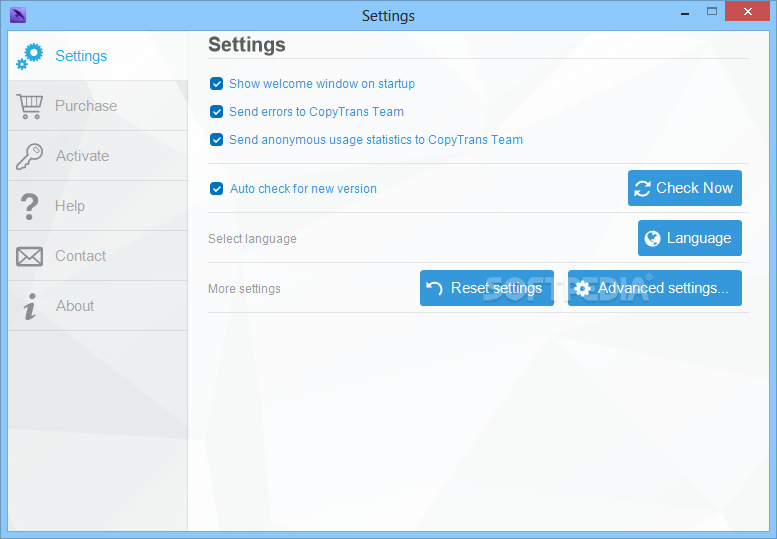
Task: Click the CopyTrans app icon in title bar
Action: (x=18, y=15)
